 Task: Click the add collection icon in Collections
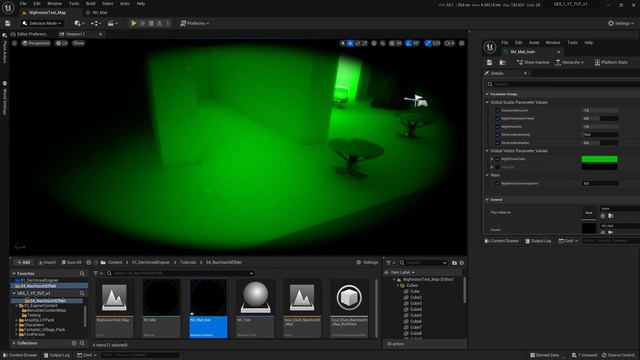pyautogui.click(x=74, y=343)
